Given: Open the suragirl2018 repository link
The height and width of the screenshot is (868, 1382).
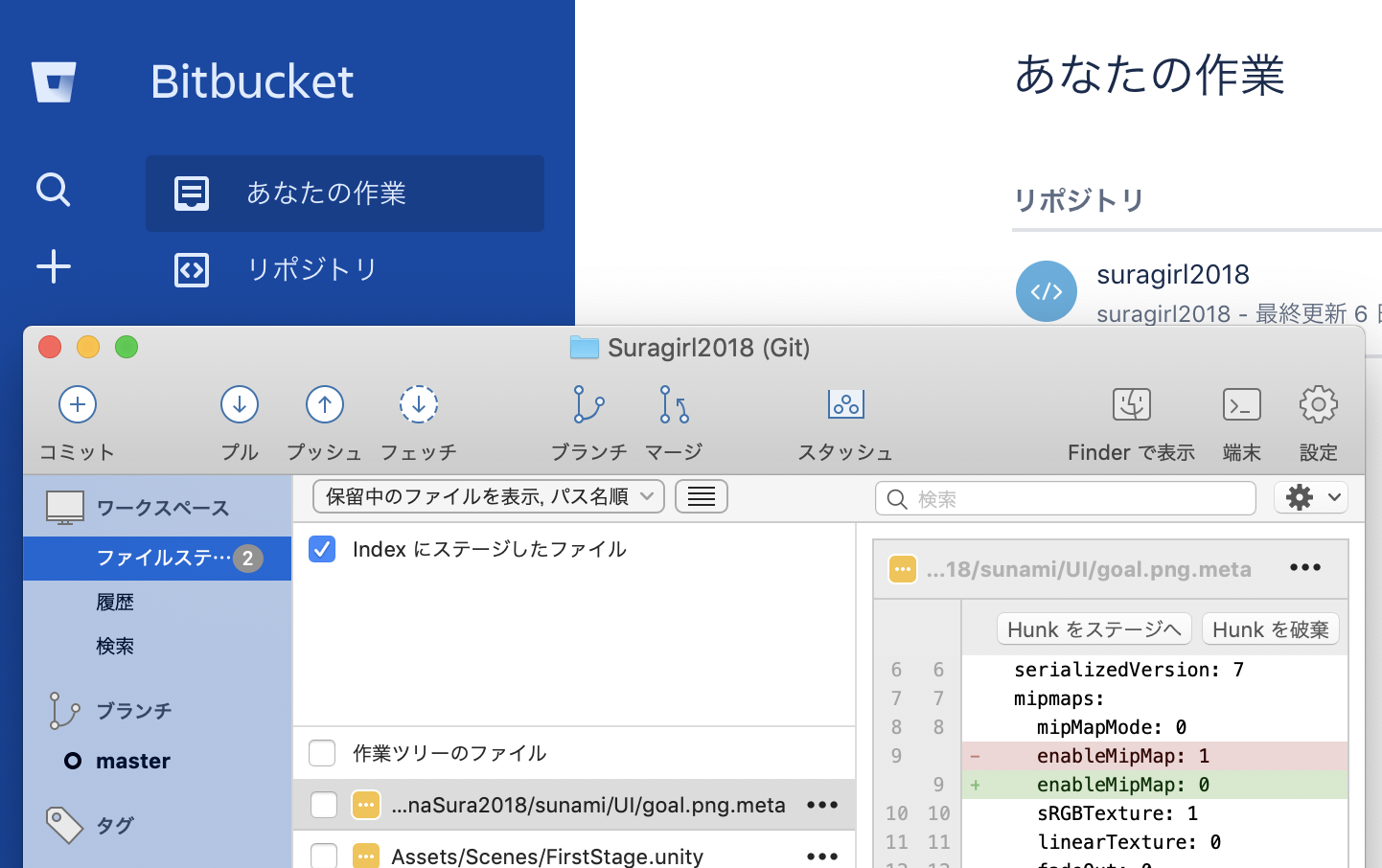Looking at the screenshot, I should coord(1173,275).
